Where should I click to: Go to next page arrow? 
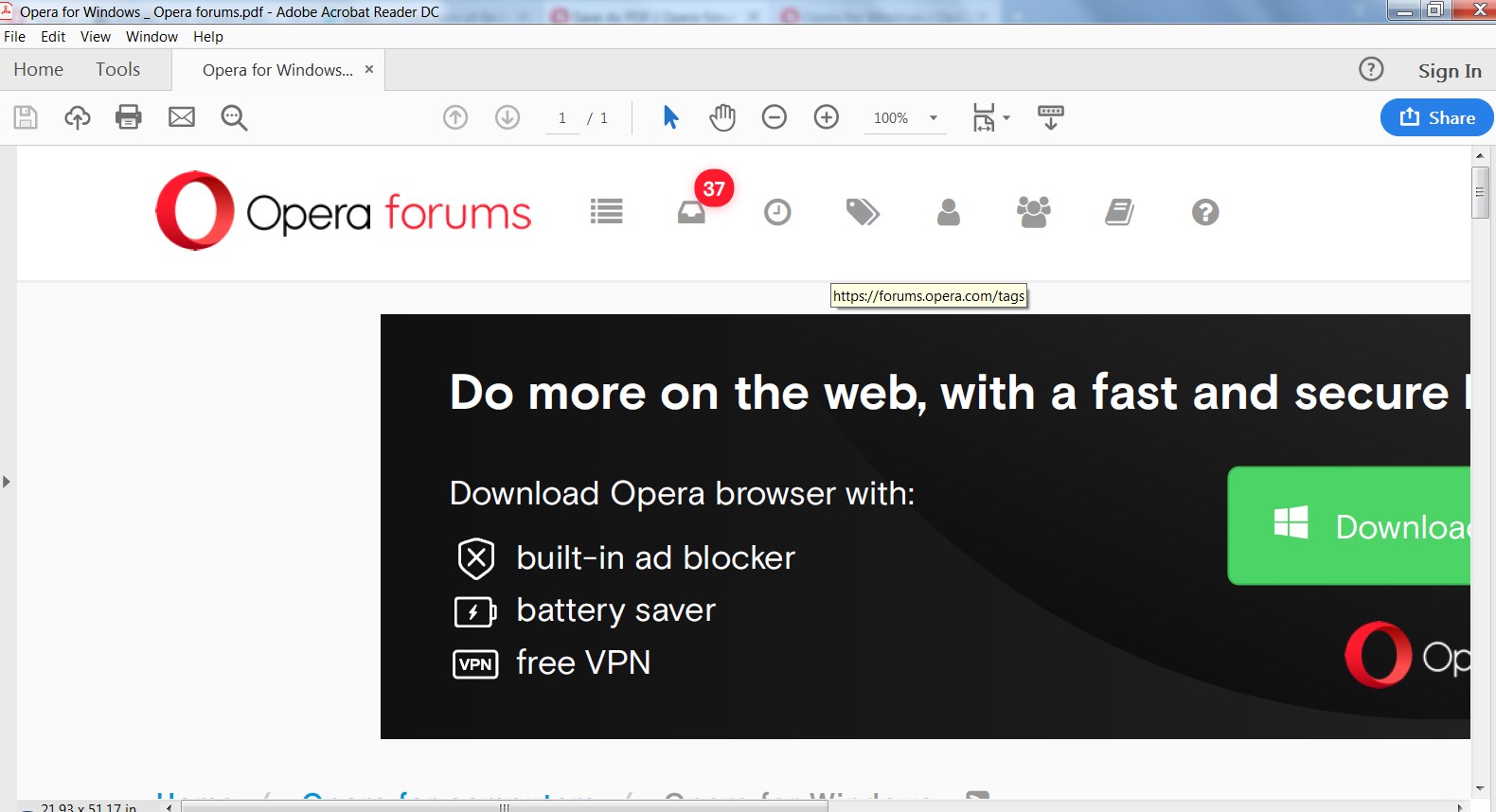508,117
